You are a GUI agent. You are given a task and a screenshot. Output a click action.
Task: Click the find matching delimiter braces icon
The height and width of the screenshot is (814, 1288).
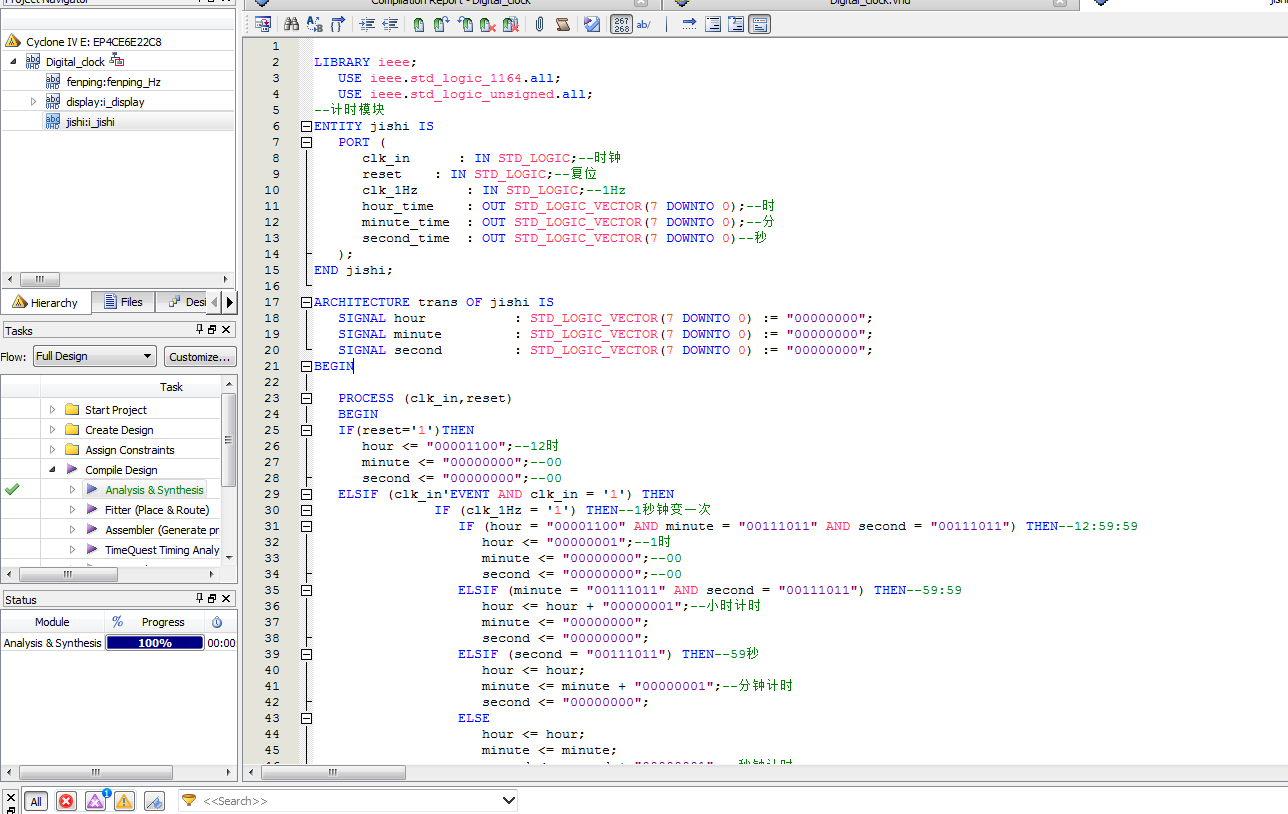tap(338, 24)
